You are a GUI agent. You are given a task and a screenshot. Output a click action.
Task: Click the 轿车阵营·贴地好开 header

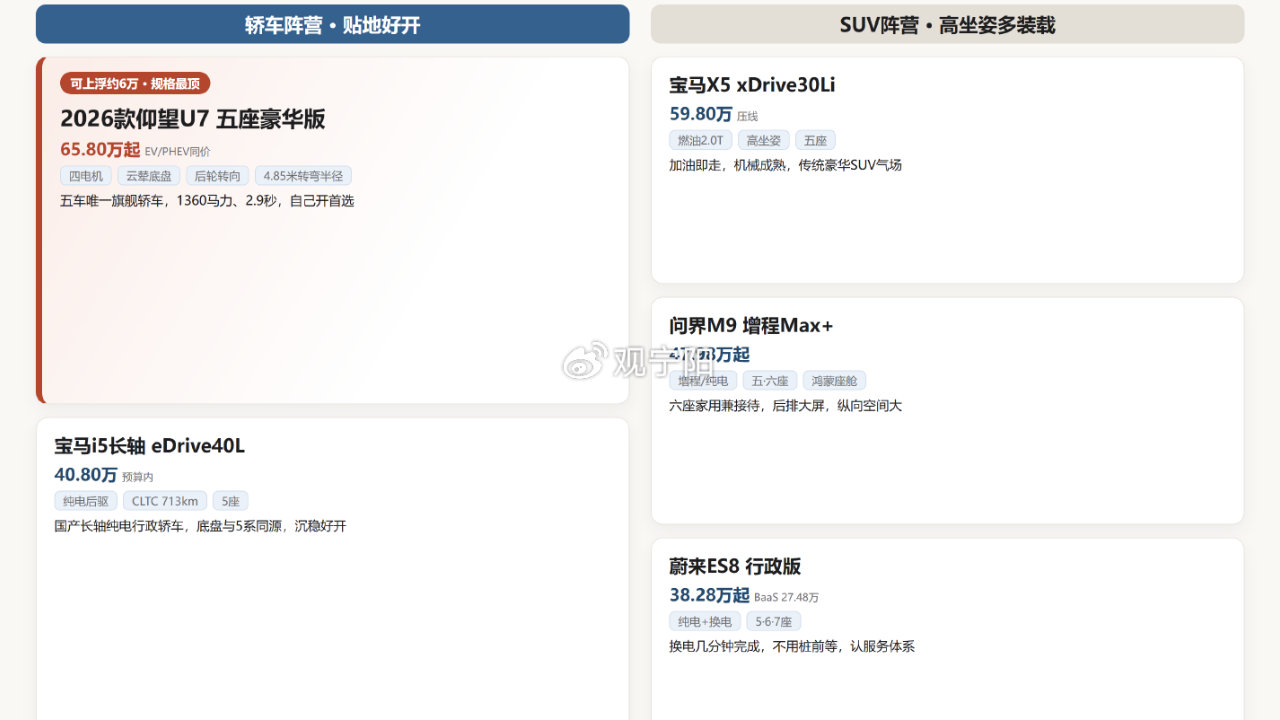pos(332,24)
